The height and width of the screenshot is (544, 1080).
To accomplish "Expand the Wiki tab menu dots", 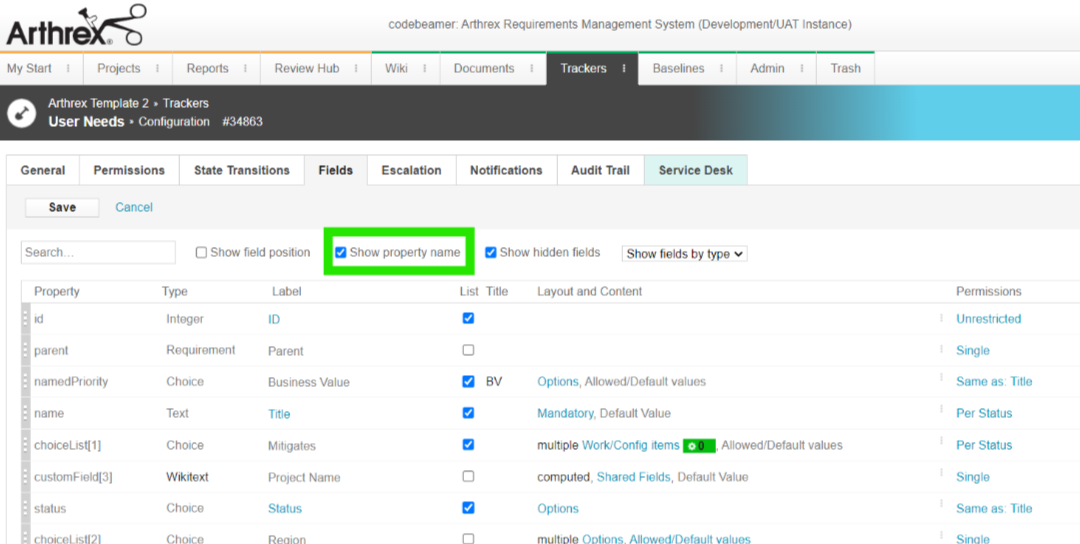I will (x=424, y=69).
